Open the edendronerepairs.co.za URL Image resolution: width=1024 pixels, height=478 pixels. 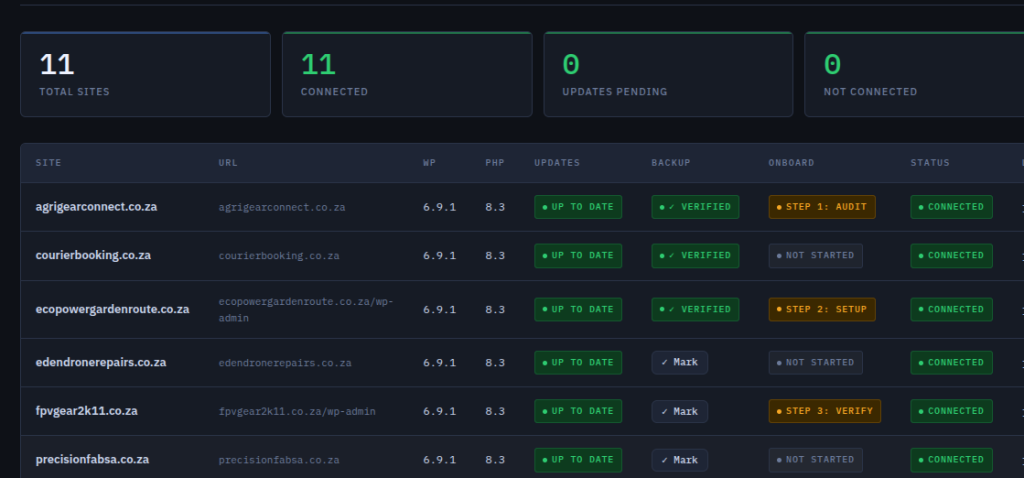285,363
